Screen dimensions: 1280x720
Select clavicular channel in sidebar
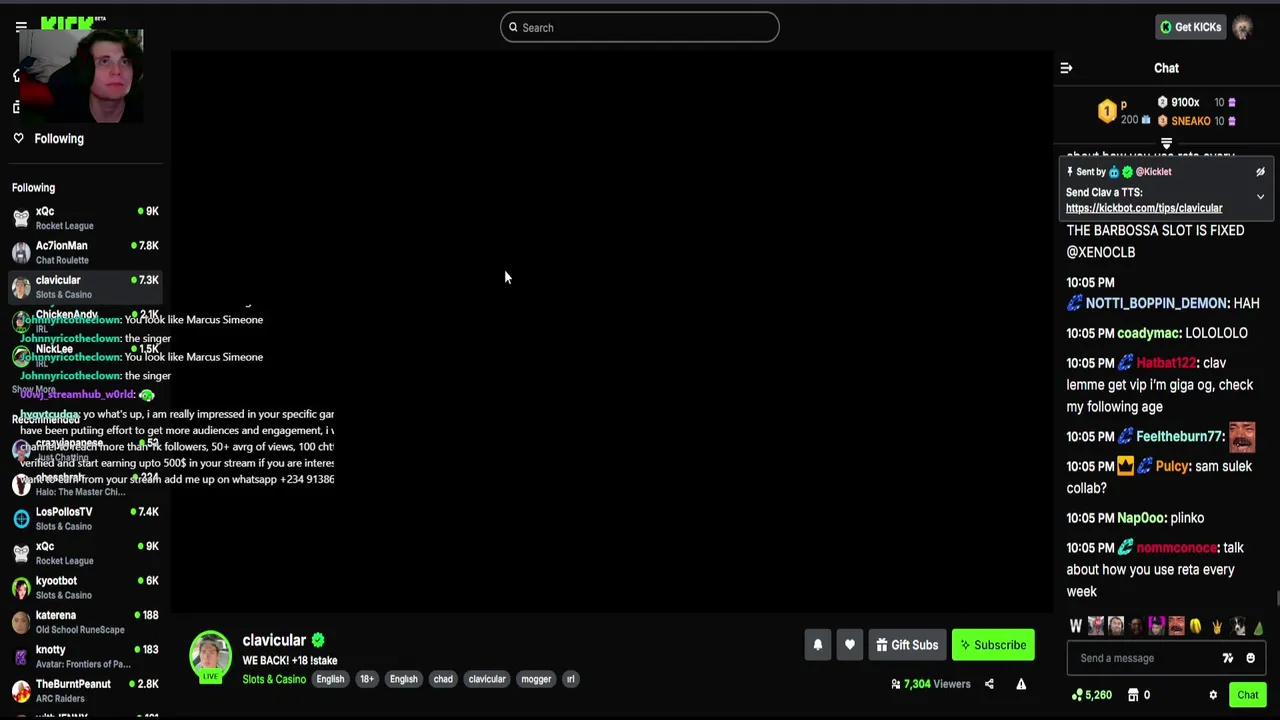(85, 287)
